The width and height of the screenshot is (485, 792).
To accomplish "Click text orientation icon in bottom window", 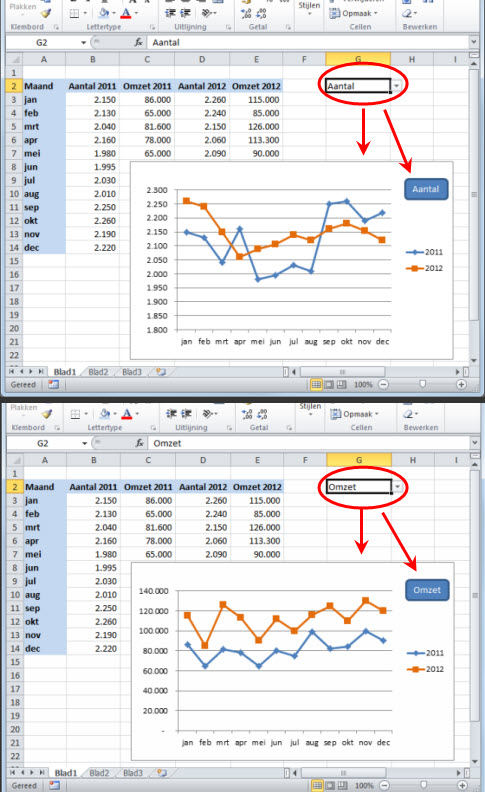I will [x=207, y=414].
